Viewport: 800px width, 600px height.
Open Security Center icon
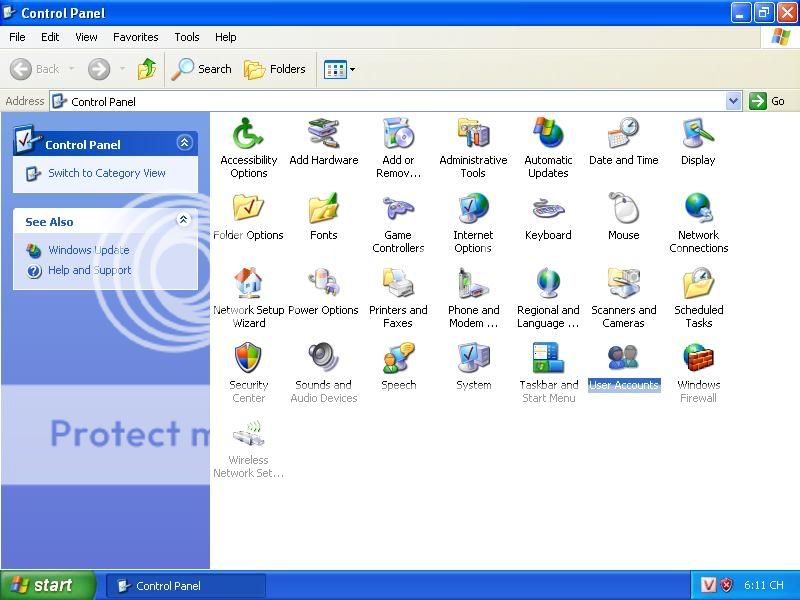click(x=248, y=373)
